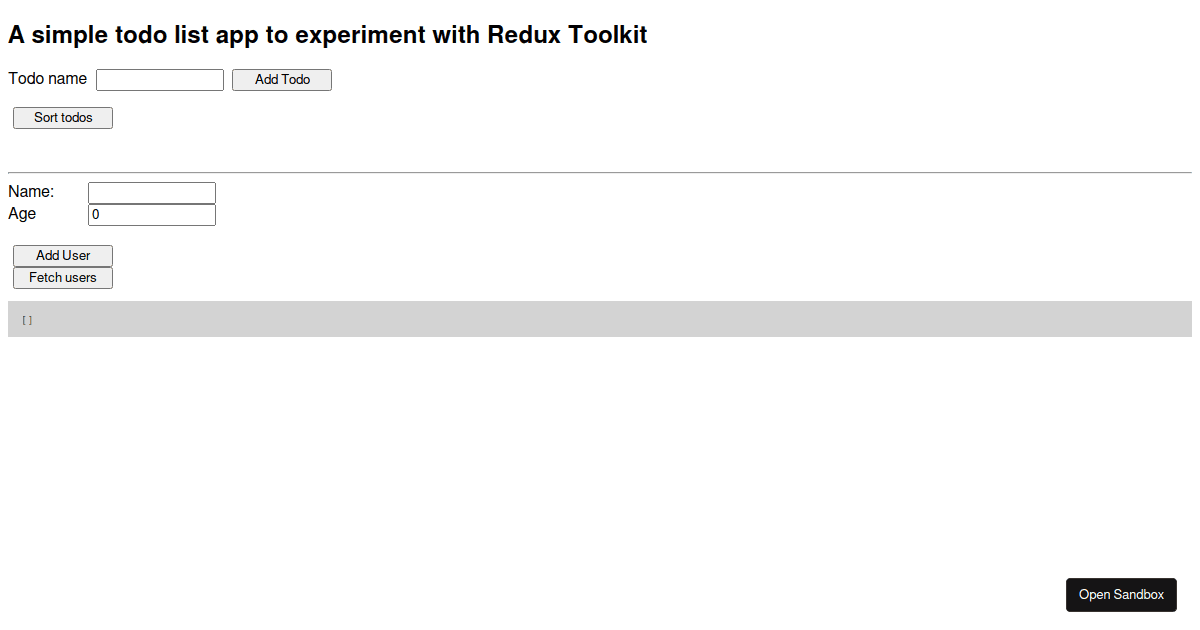This screenshot has height=630, width=1200.
Task: Click the empty array brackets text
Action: (x=27, y=320)
